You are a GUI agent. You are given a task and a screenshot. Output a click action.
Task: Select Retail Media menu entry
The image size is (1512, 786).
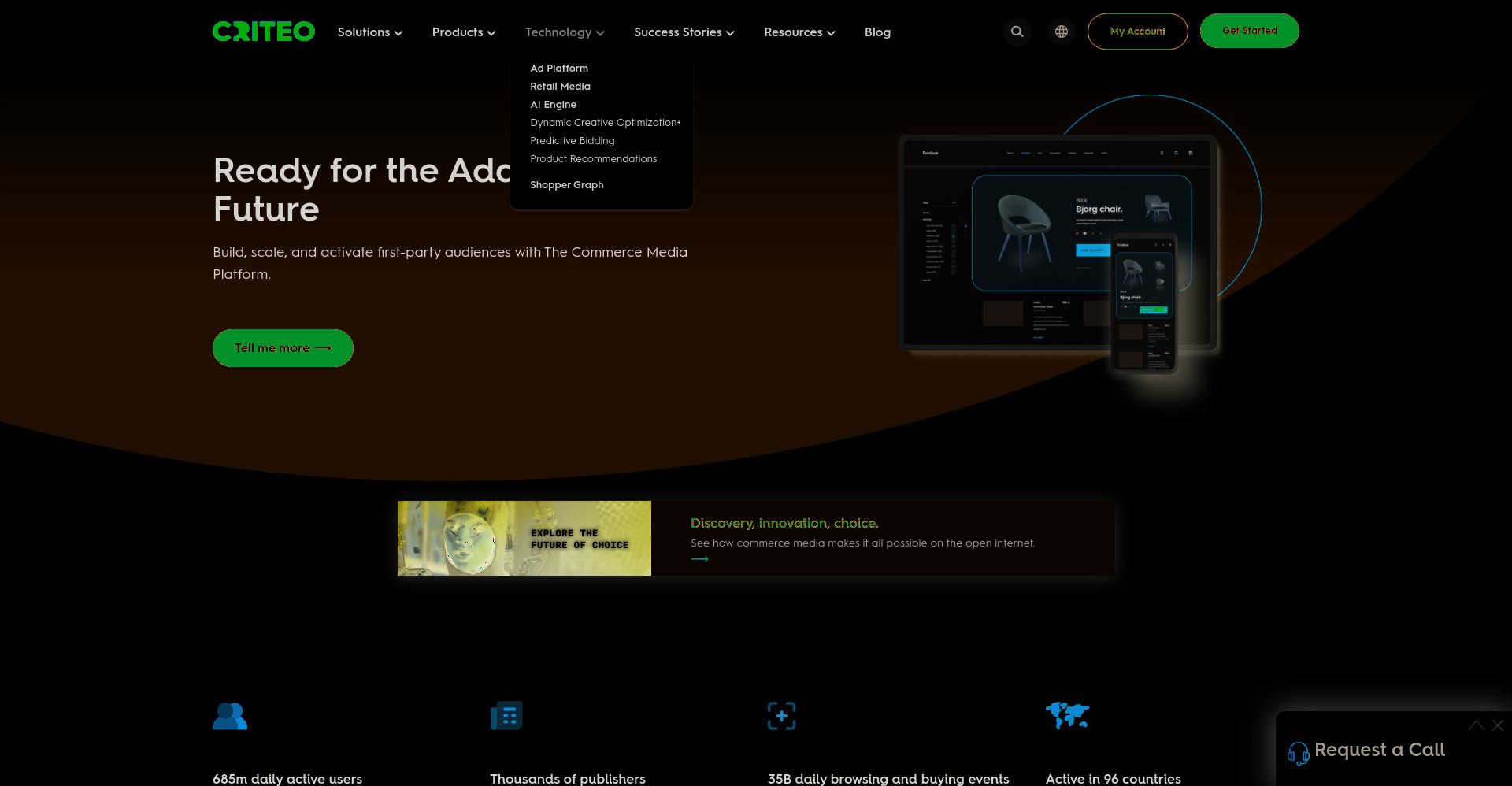(560, 87)
